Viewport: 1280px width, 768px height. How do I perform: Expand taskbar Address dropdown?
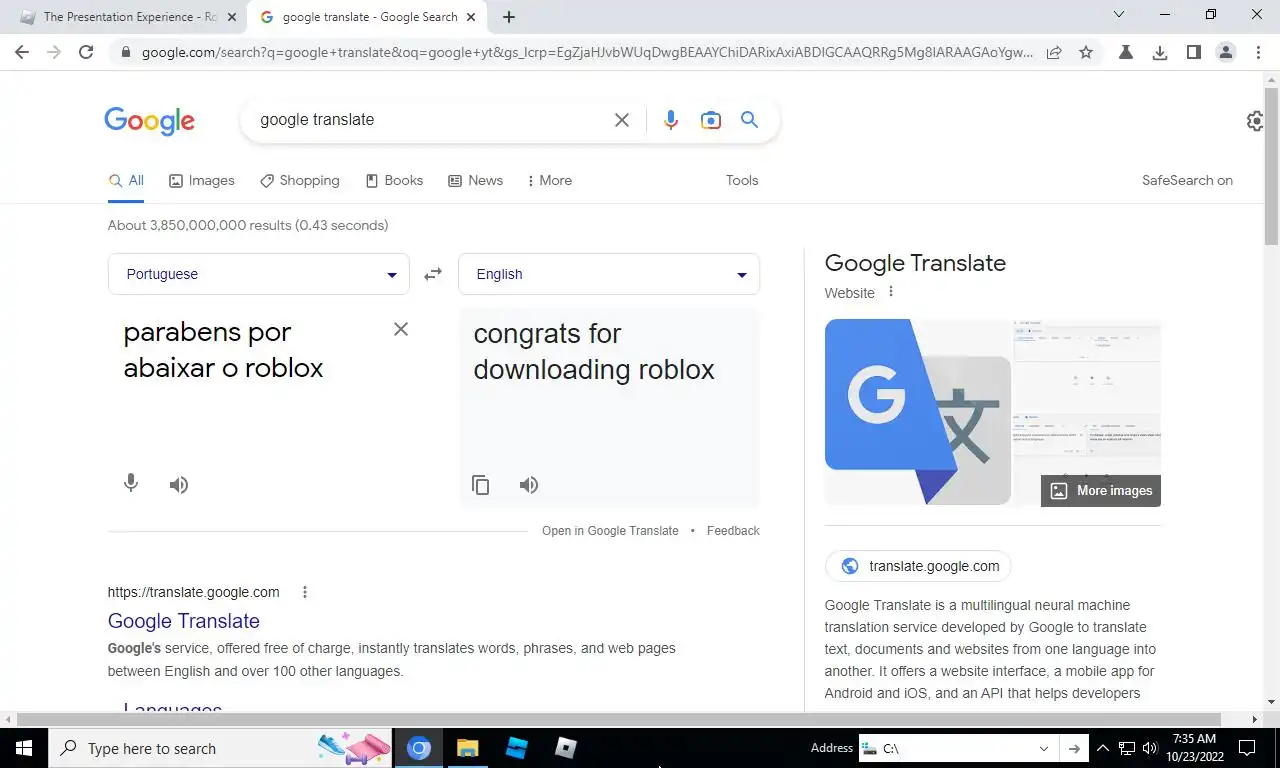tap(1044, 748)
